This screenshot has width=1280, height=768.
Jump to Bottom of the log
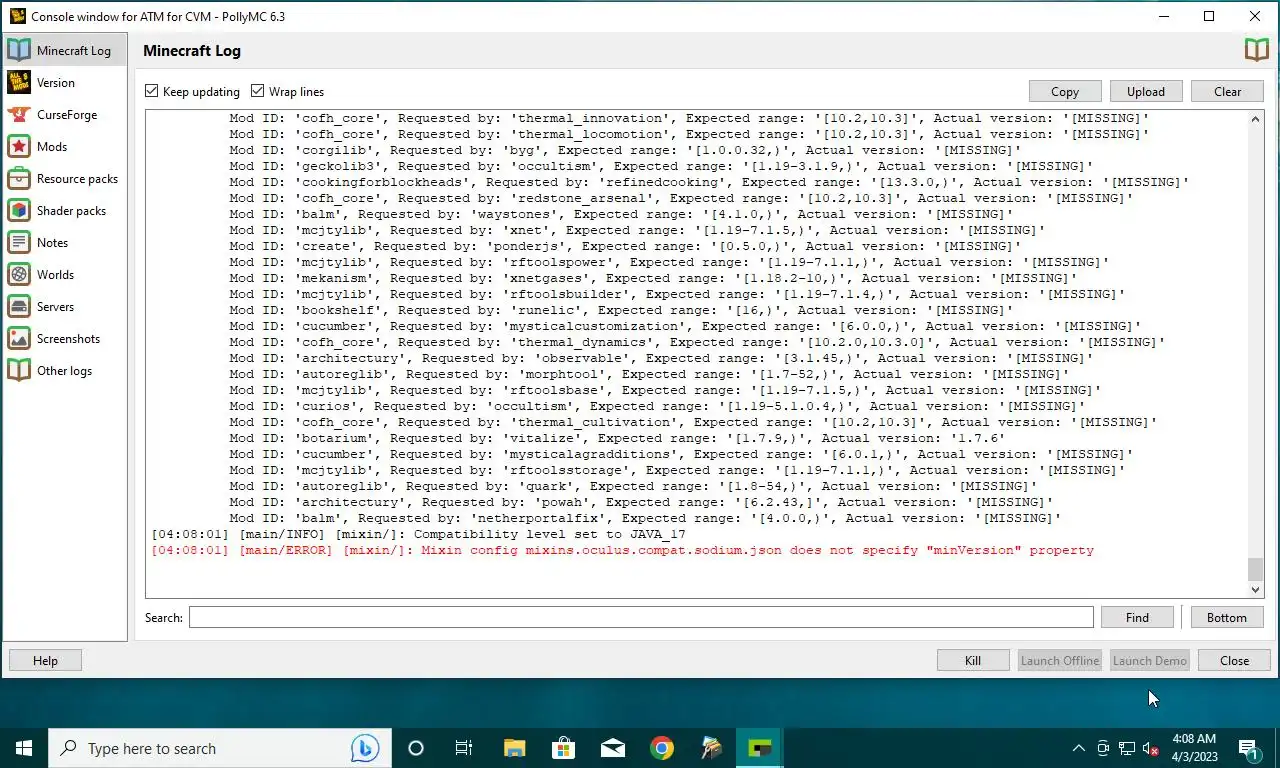tap(1227, 617)
